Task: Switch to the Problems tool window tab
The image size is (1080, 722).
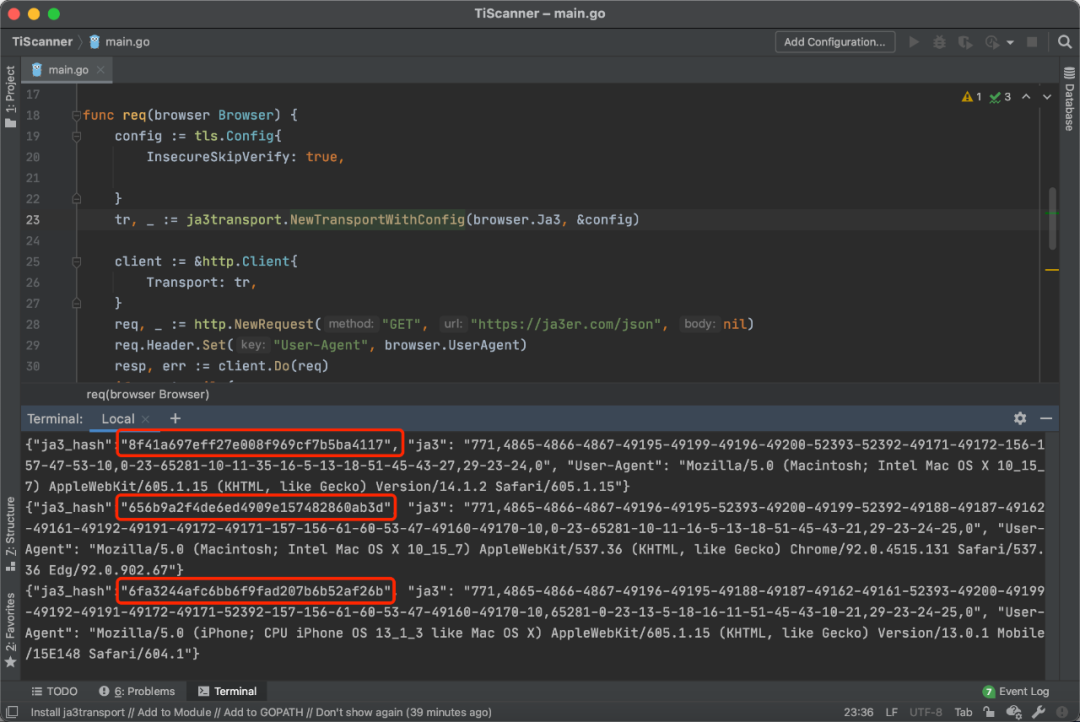Action: (136, 691)
